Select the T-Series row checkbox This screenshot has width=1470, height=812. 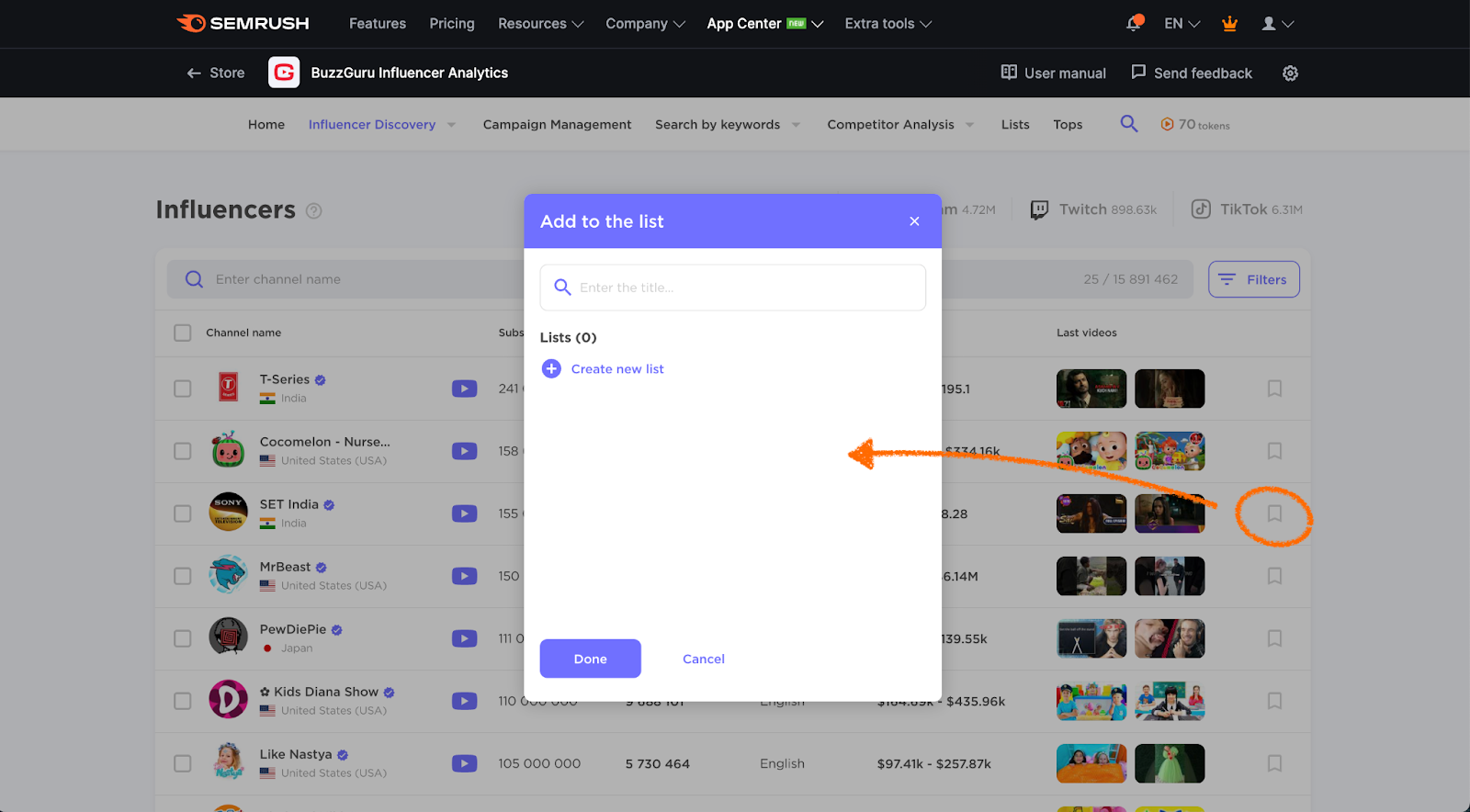[x=183, y=389]
